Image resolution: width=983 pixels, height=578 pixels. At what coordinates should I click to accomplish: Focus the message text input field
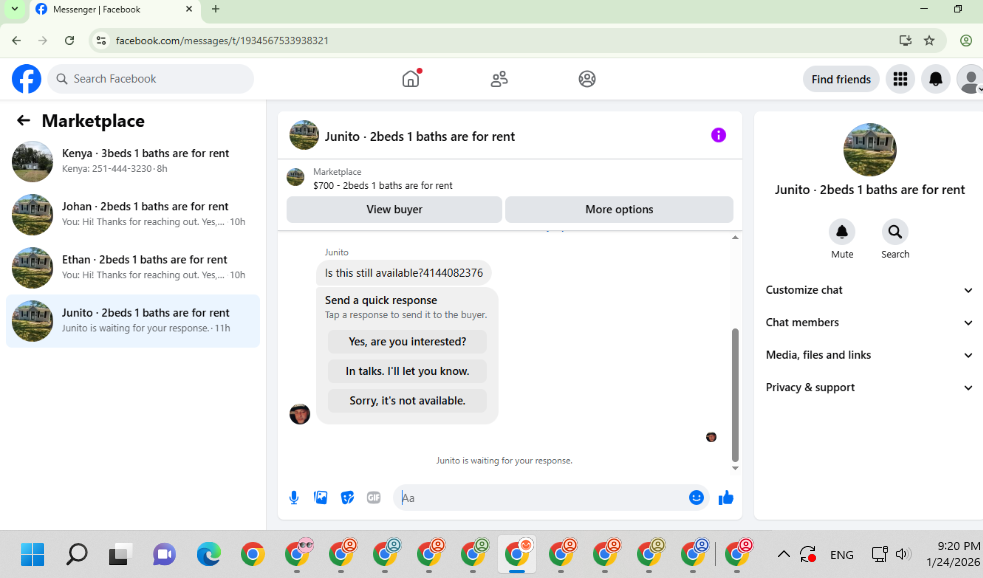(540, 498)
